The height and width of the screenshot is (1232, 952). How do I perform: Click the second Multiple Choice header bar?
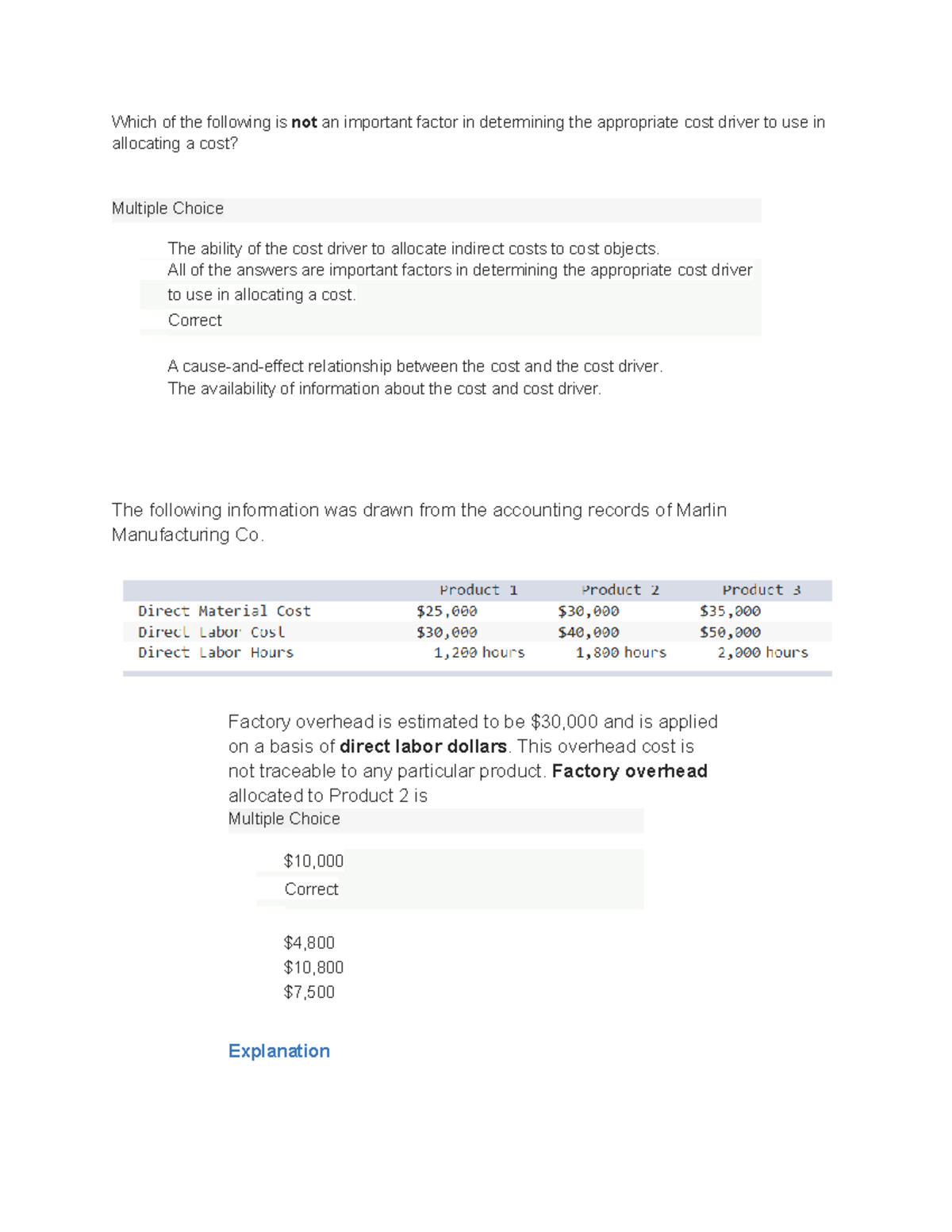(x=436, y=819)
